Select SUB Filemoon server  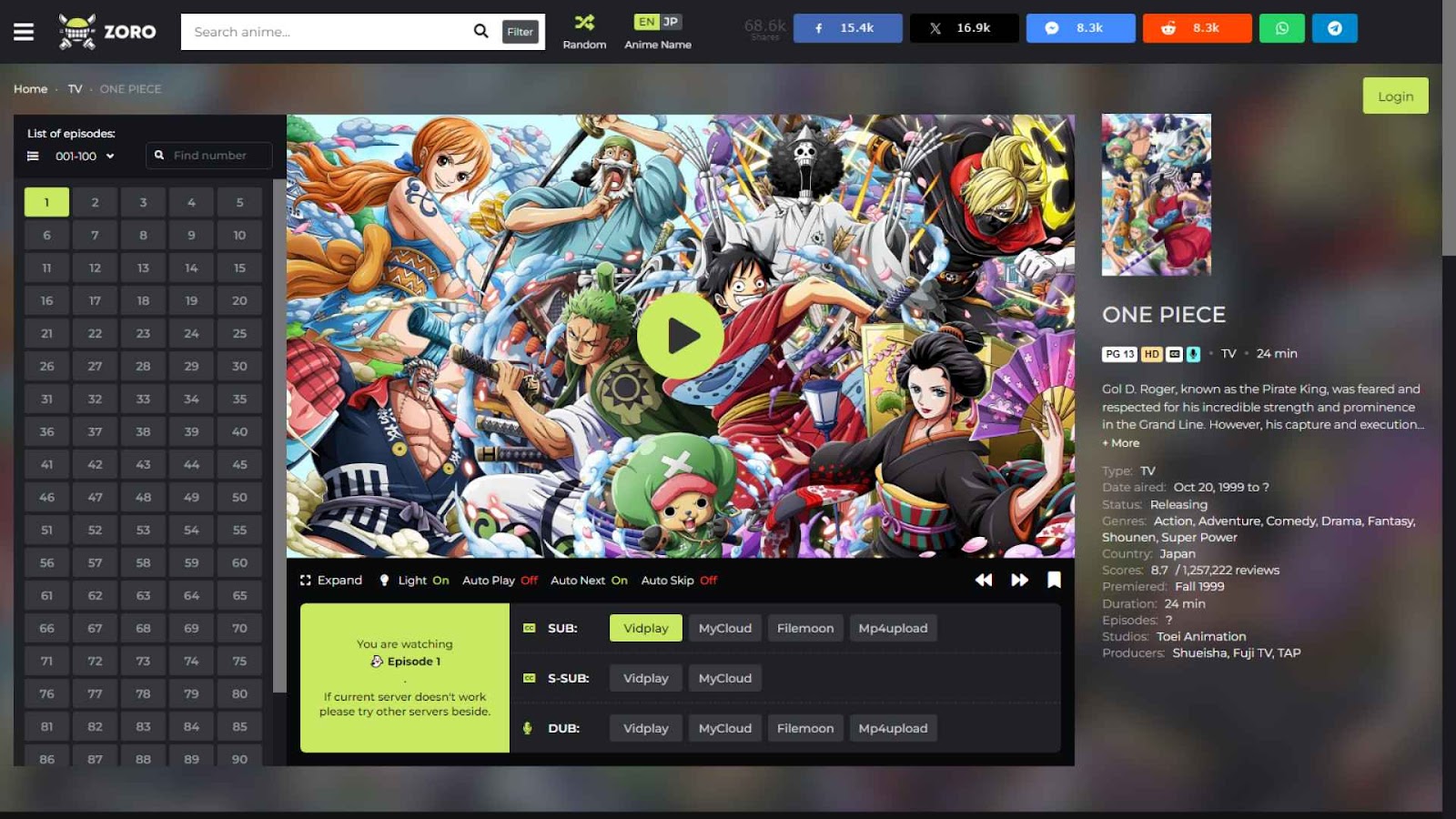tap(805, 628)
